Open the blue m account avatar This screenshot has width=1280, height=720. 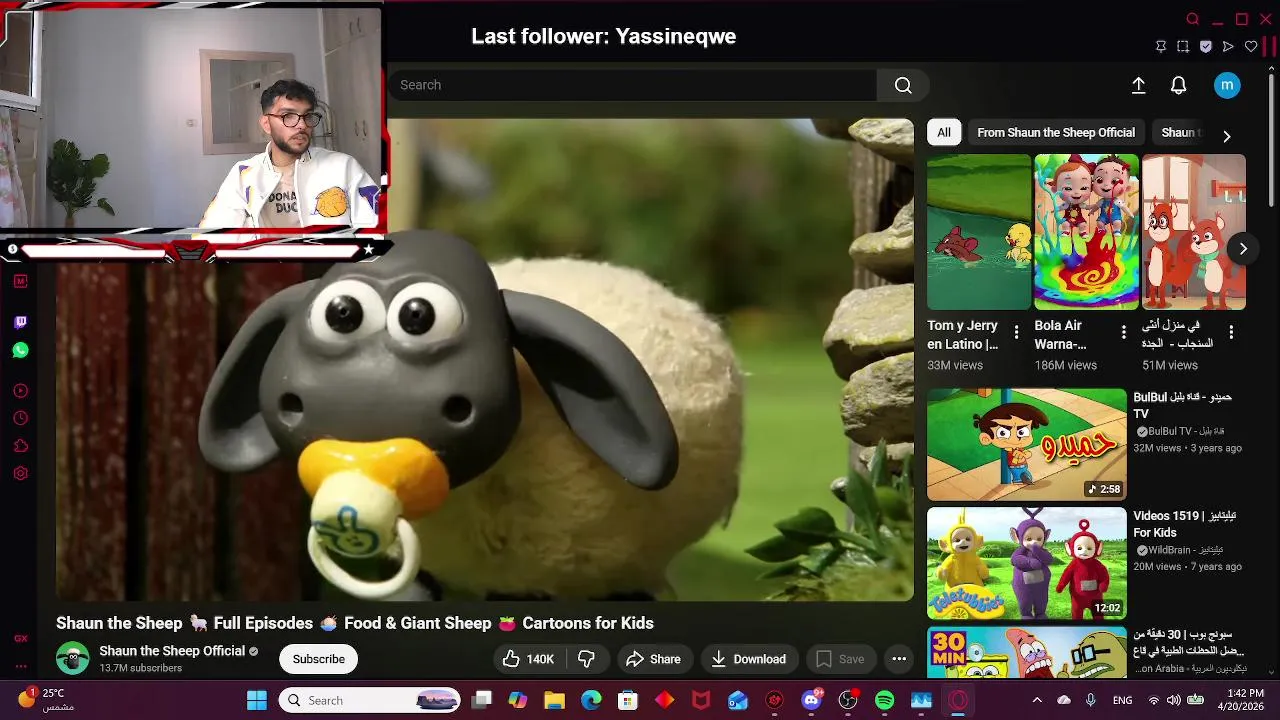point(1227,86)
